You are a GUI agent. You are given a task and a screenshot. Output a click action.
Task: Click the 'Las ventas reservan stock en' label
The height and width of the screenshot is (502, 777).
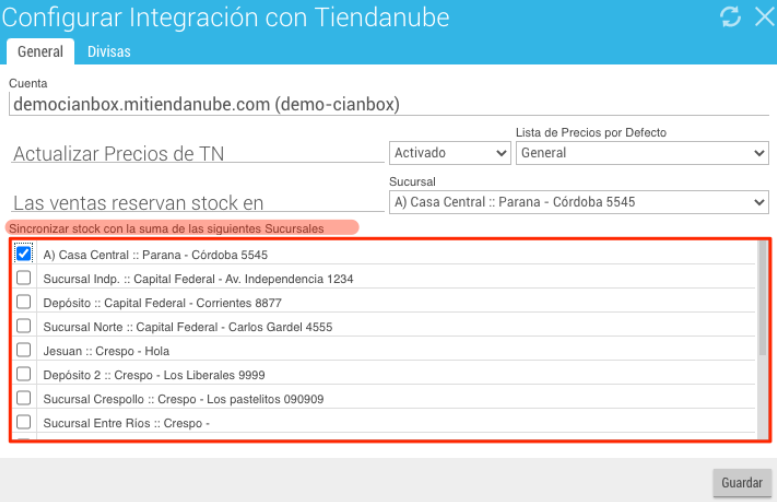click(x=138, y=203)
